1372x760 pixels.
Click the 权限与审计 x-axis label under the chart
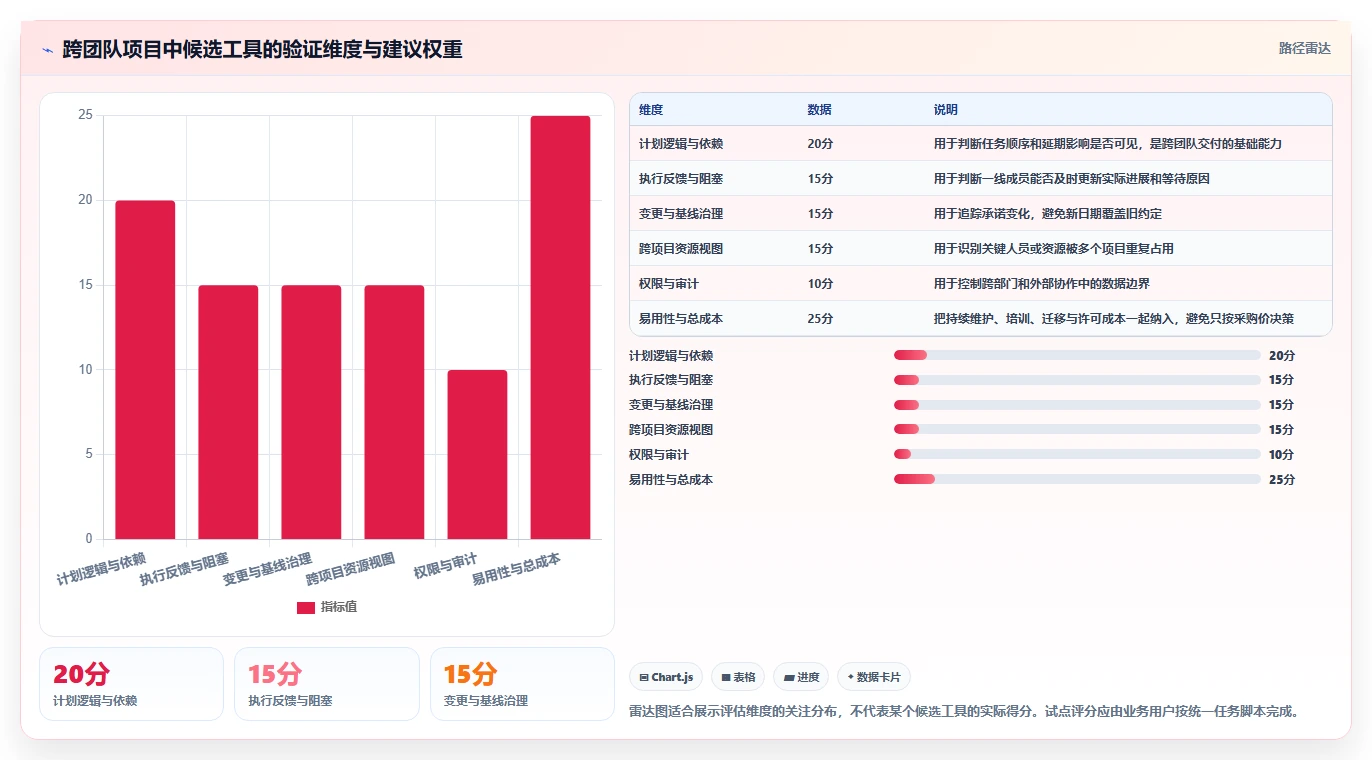(x=446, y=566)
